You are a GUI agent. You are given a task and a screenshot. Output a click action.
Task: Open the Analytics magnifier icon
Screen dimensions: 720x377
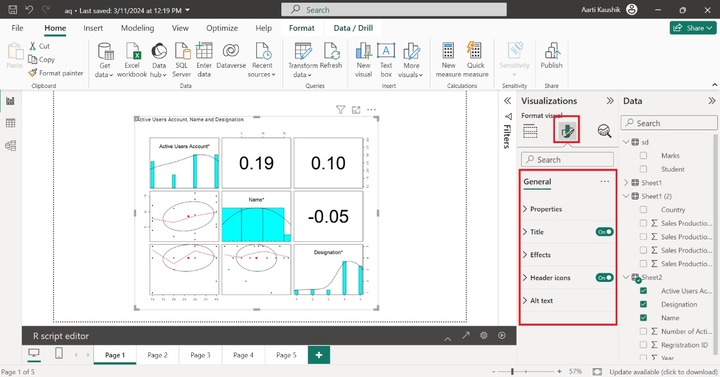point(604,131)
